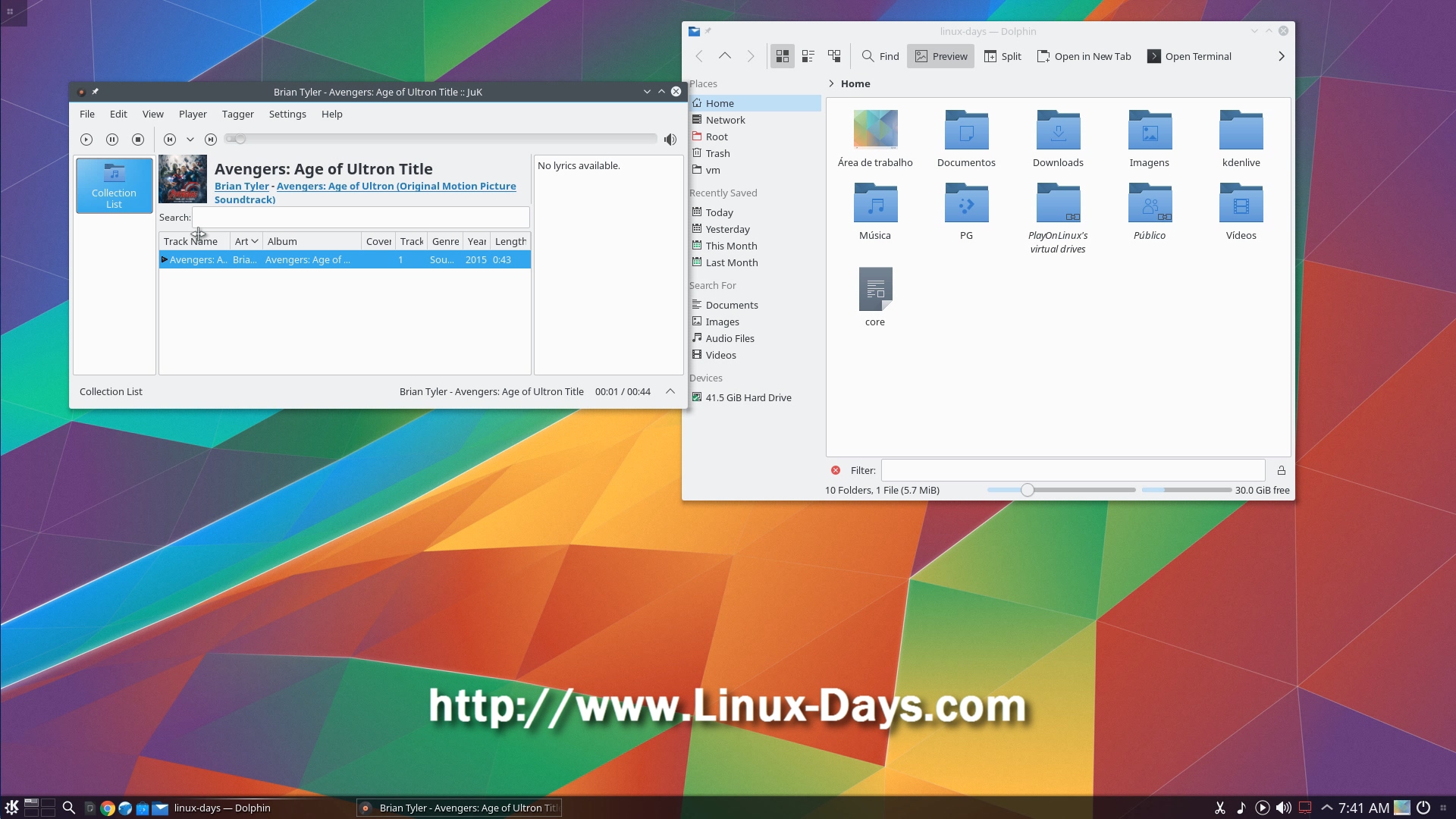
Task: Open the Vídeos folder icon
Action: (x=1241, y=203)
